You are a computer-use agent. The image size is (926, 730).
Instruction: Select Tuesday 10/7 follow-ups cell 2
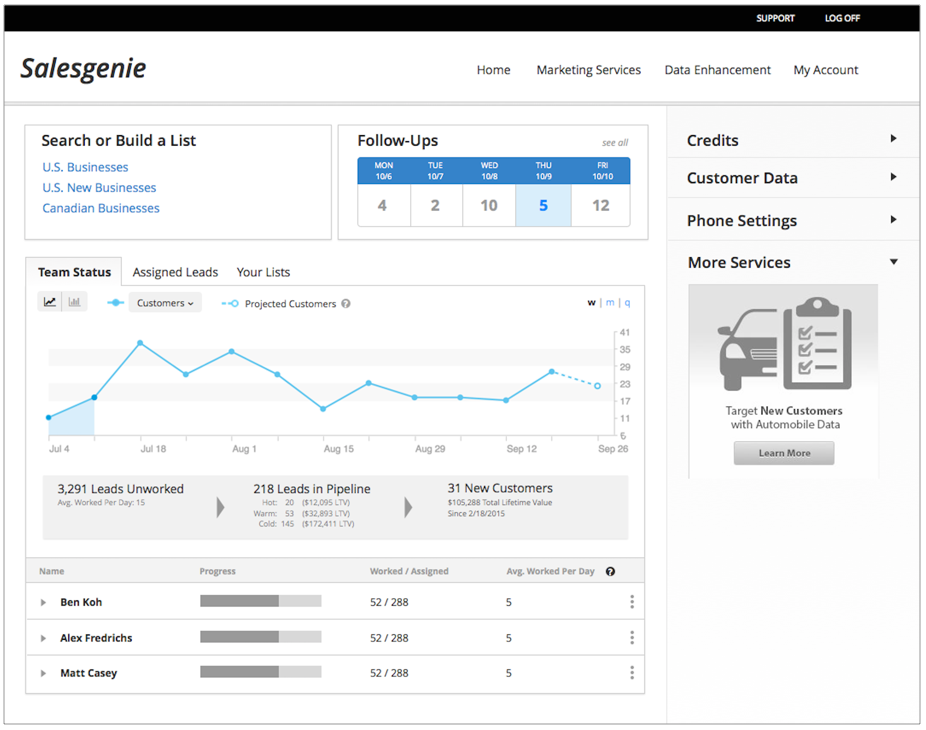436,205
